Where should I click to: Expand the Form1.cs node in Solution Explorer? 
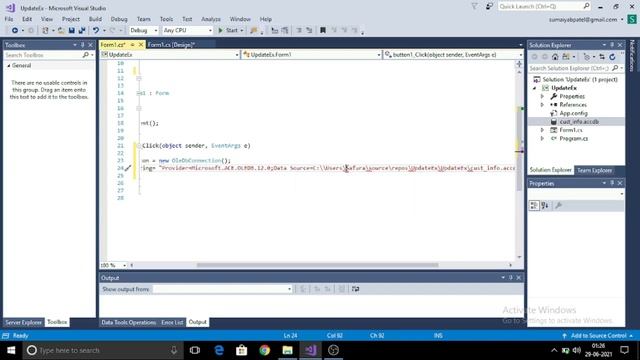pos(542,130)
